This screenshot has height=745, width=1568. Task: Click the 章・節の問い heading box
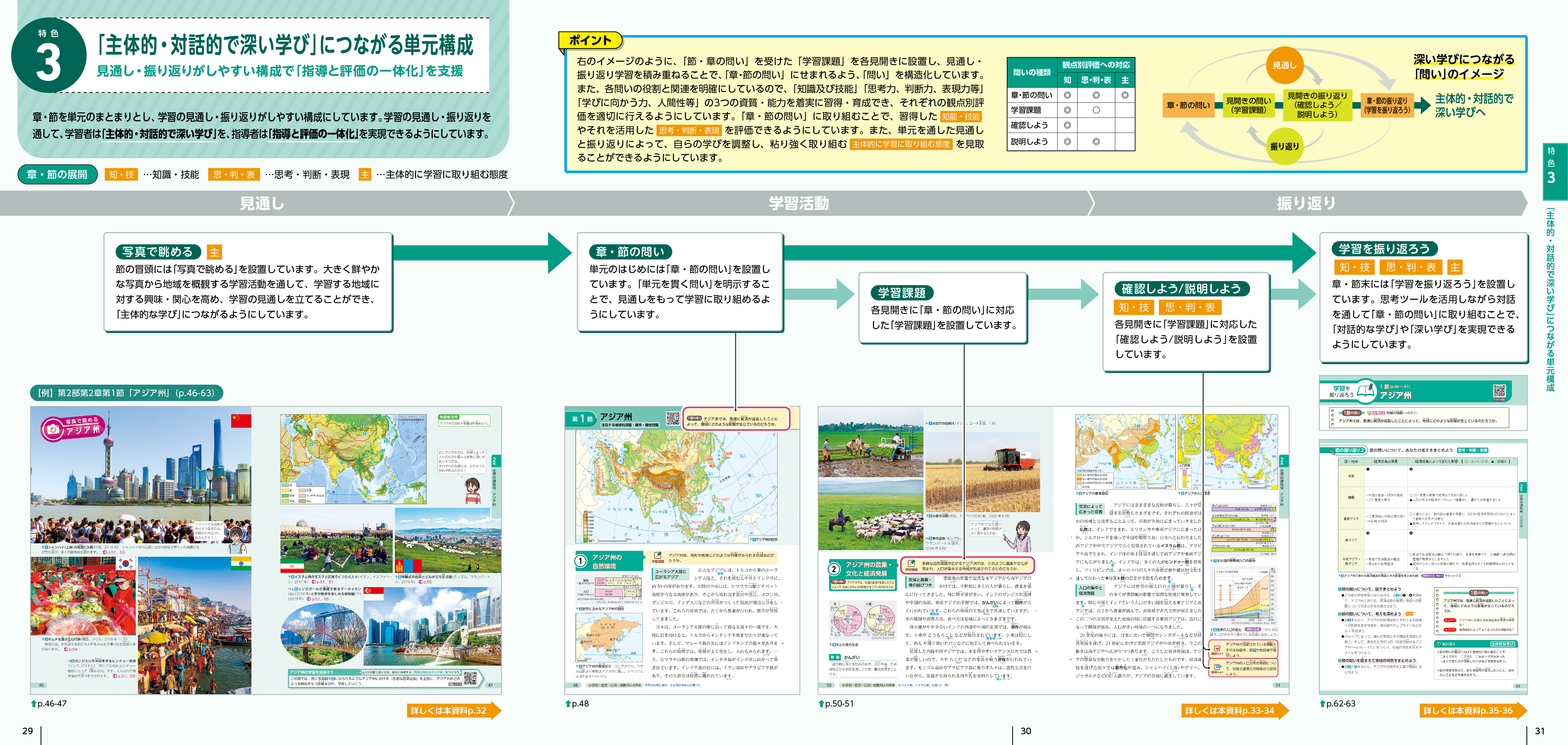[630, 252]
